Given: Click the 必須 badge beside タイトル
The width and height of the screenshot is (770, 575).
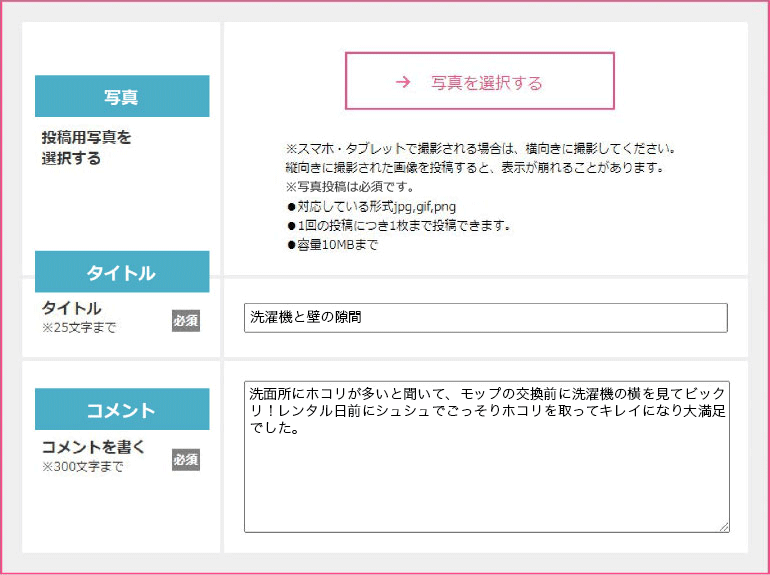Looking at the screenshot, I should pyautogui.click(x=186, y=320).
